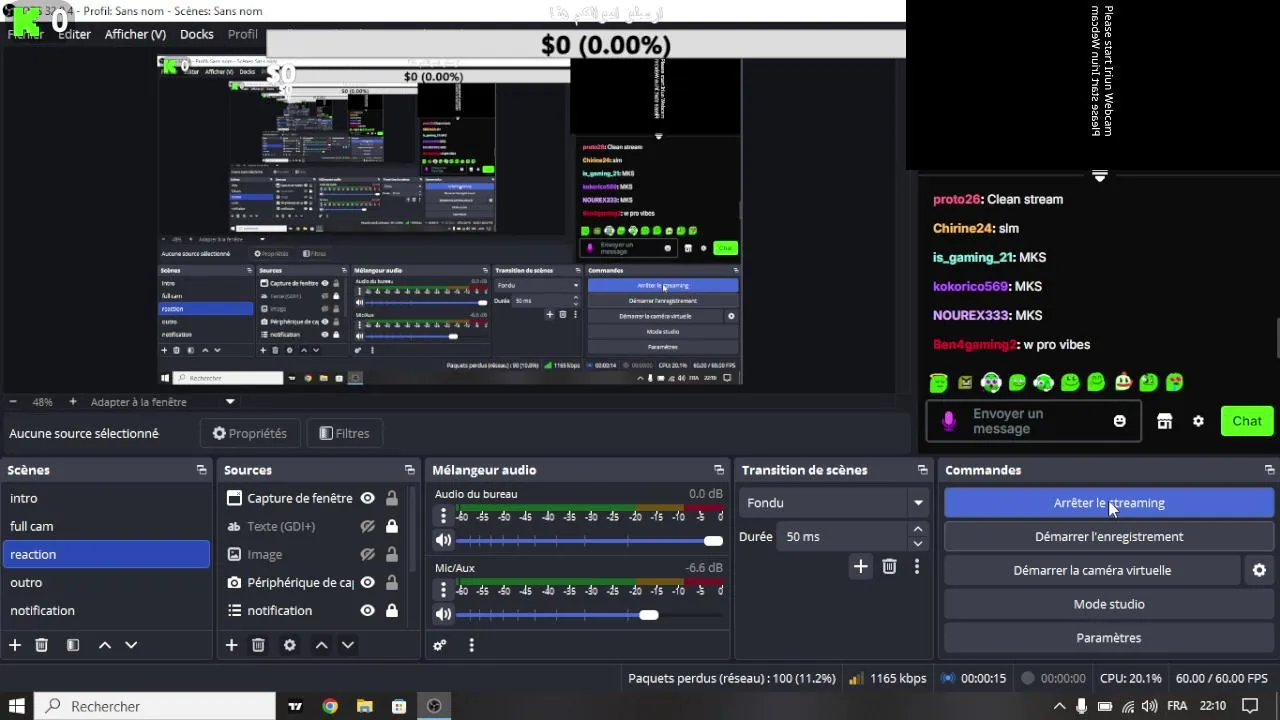Image resolution: width=1280 pixels, height=720 pixels.
Task: Pop out the Commandes dock
Action: pyautogui.click(x=1269, y=470)
